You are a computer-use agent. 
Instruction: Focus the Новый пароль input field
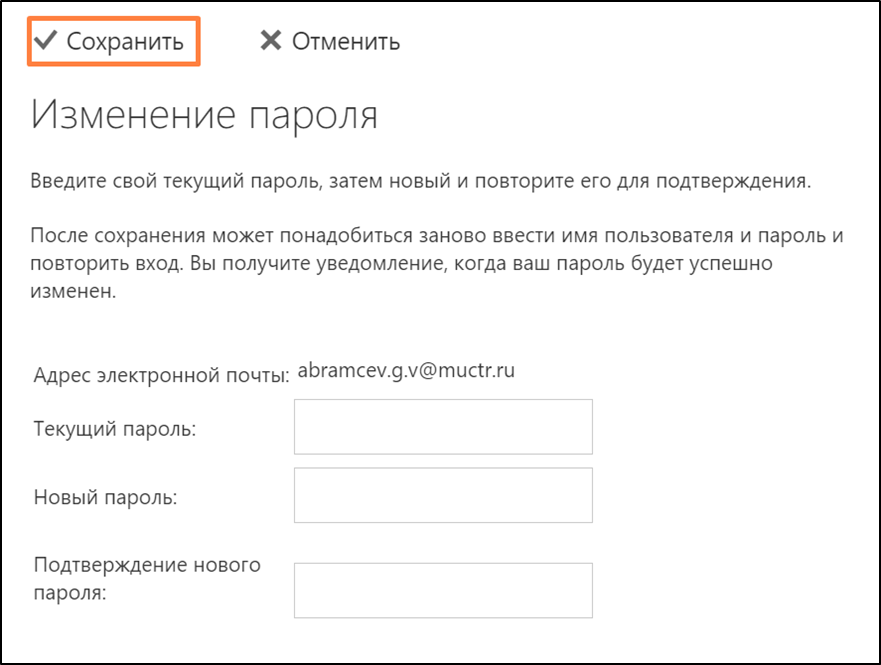click(443, 495)
